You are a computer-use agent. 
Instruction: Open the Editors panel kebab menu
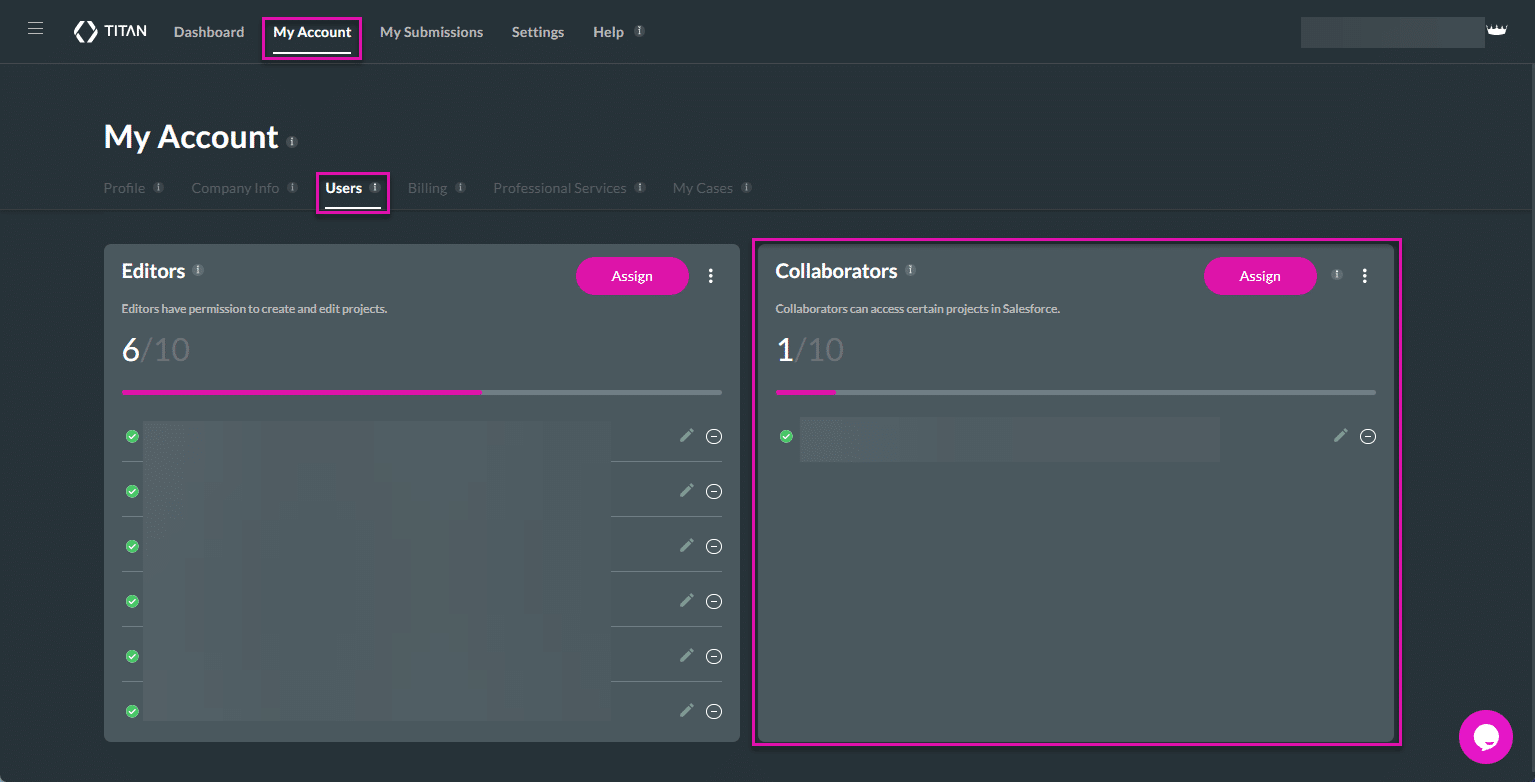point(711,275)
